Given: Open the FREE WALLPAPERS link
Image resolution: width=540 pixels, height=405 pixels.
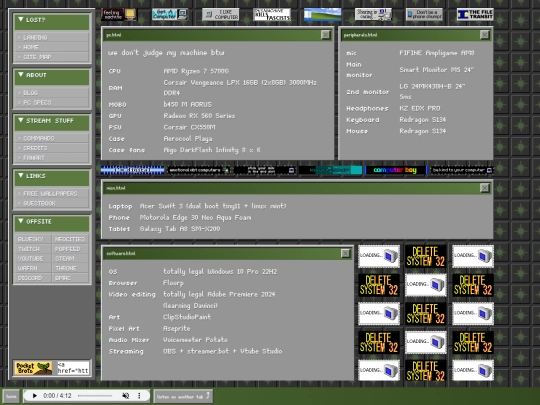Looking at the screenshot, I should [x=52, y=194].
